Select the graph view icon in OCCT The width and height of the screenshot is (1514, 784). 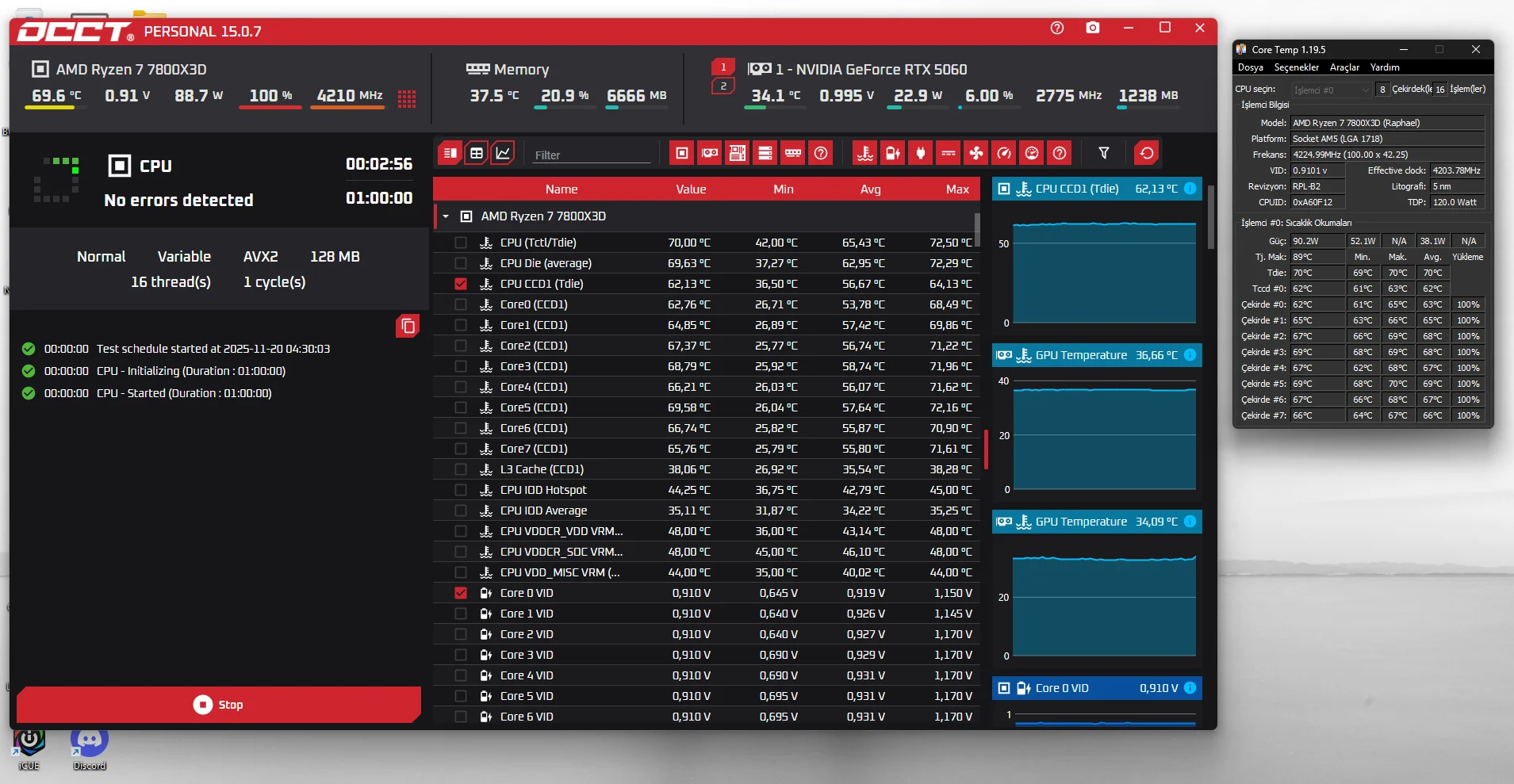click(x=503, y=153)
